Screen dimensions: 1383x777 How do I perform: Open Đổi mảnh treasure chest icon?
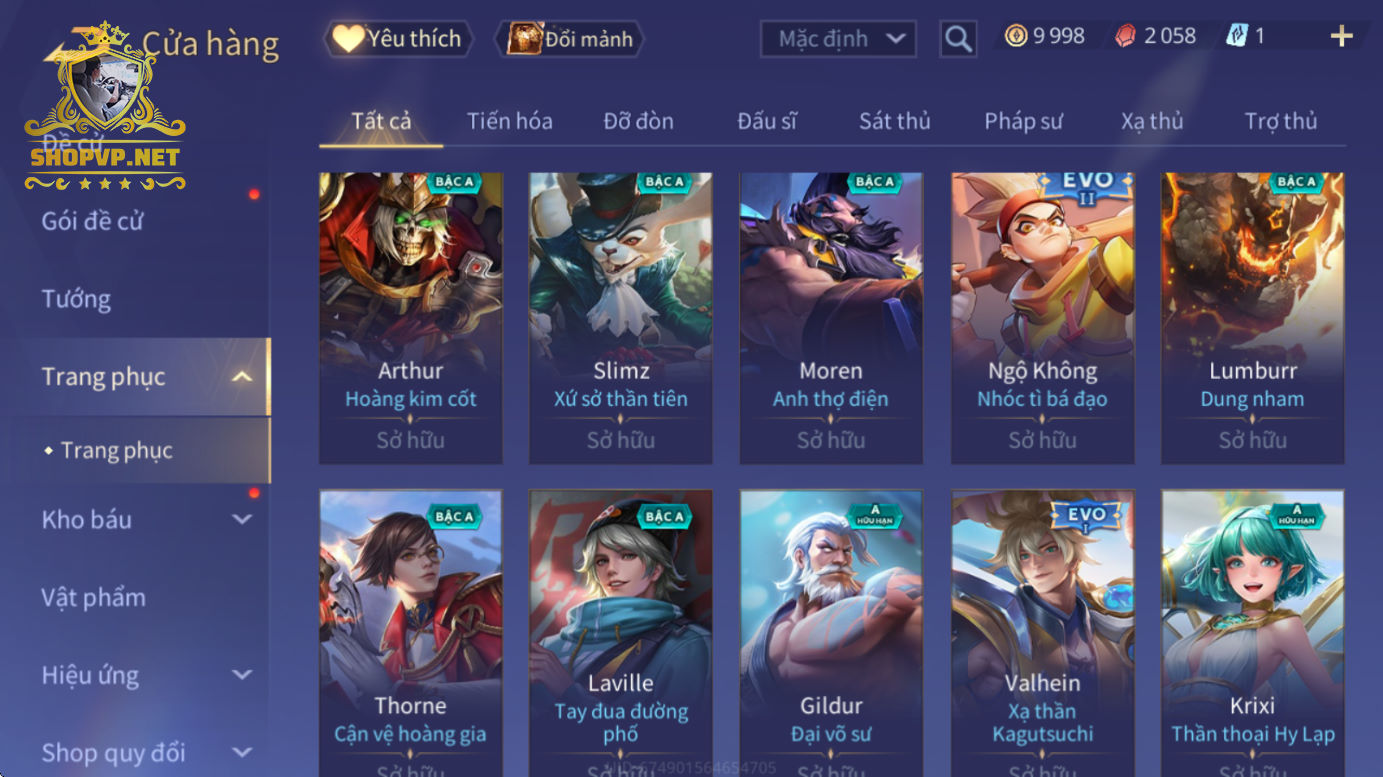tap(524, 39)
